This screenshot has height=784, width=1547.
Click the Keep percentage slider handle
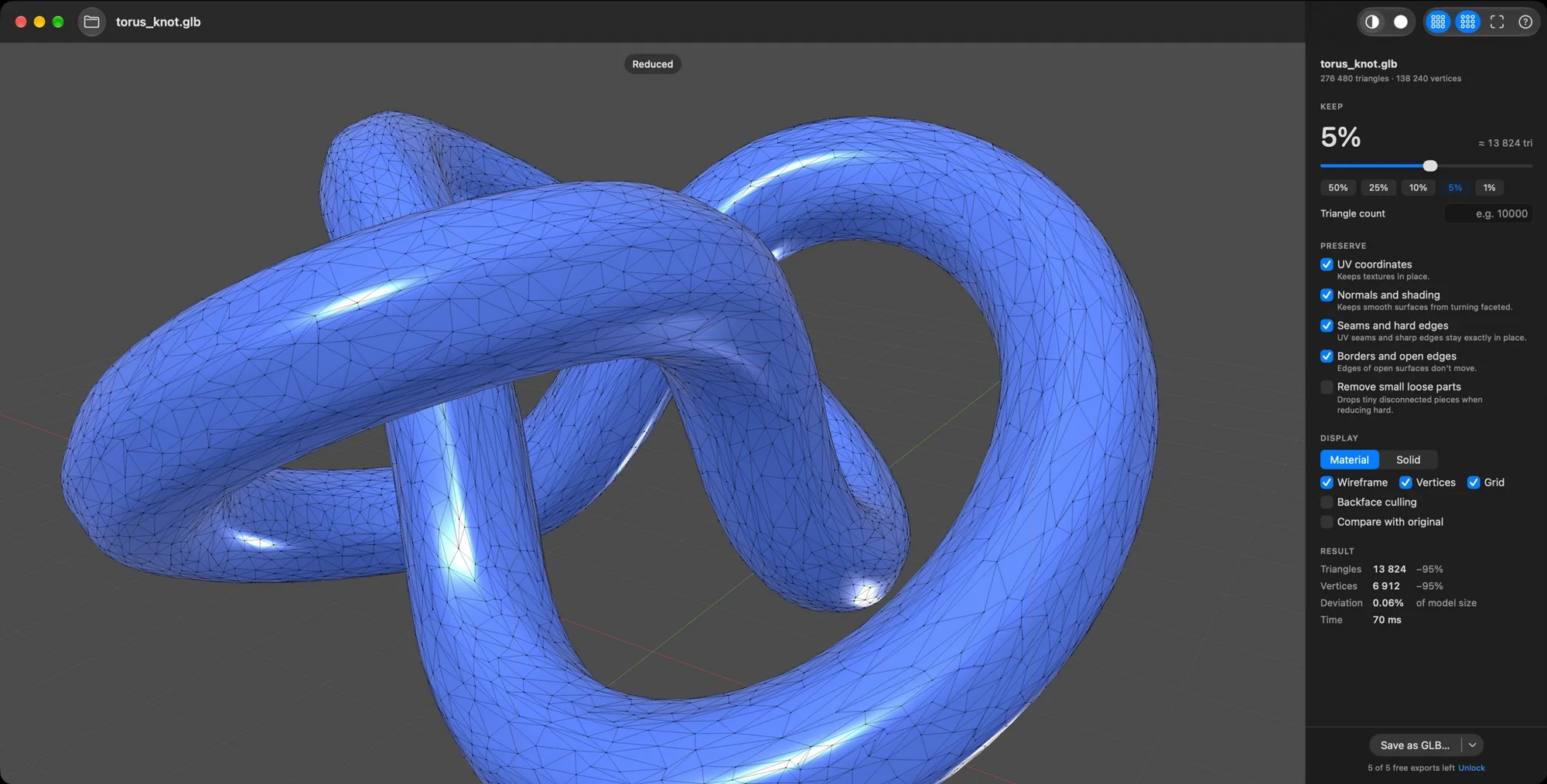click(1430, 165)
